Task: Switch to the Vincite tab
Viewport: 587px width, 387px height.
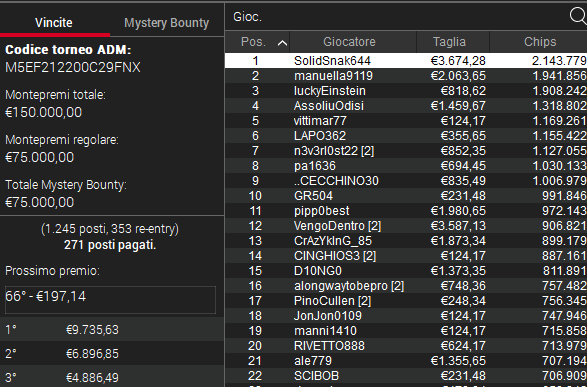Action: point(54,23)
